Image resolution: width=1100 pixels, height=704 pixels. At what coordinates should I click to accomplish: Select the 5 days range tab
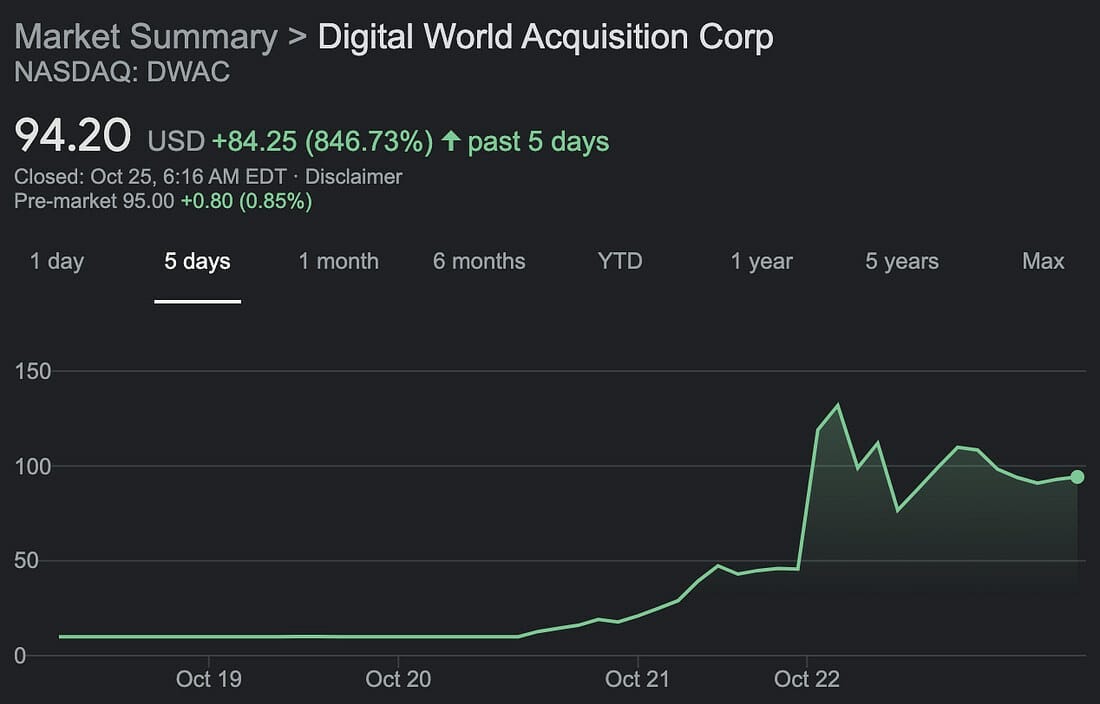point(197,262)
